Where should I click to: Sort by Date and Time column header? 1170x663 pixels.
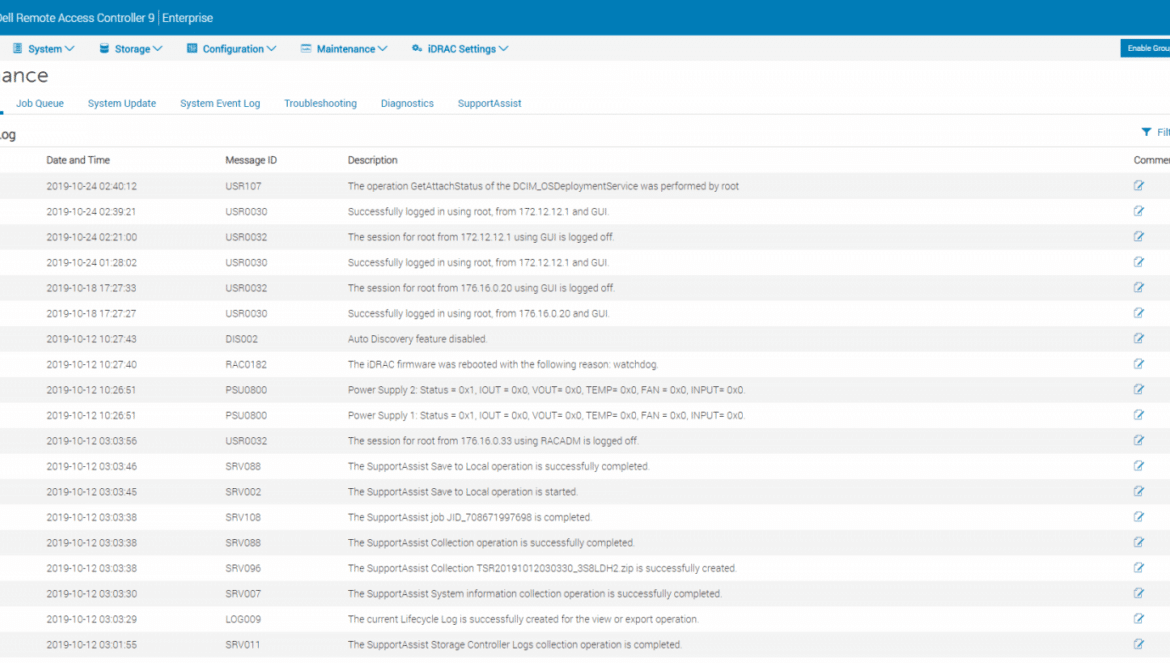(78, 160)
